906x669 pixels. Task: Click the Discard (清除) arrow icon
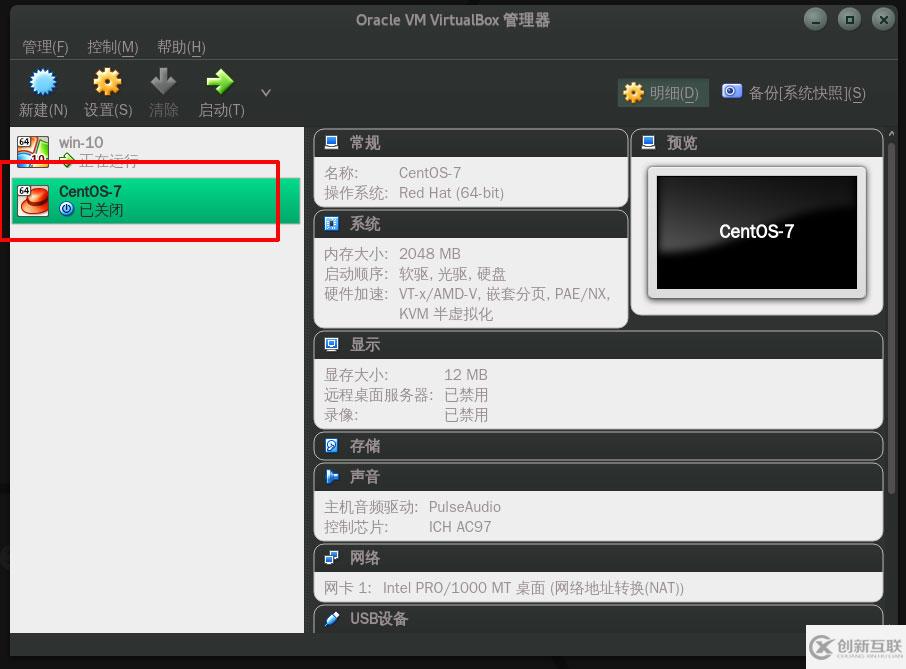(x=163, y=81)
